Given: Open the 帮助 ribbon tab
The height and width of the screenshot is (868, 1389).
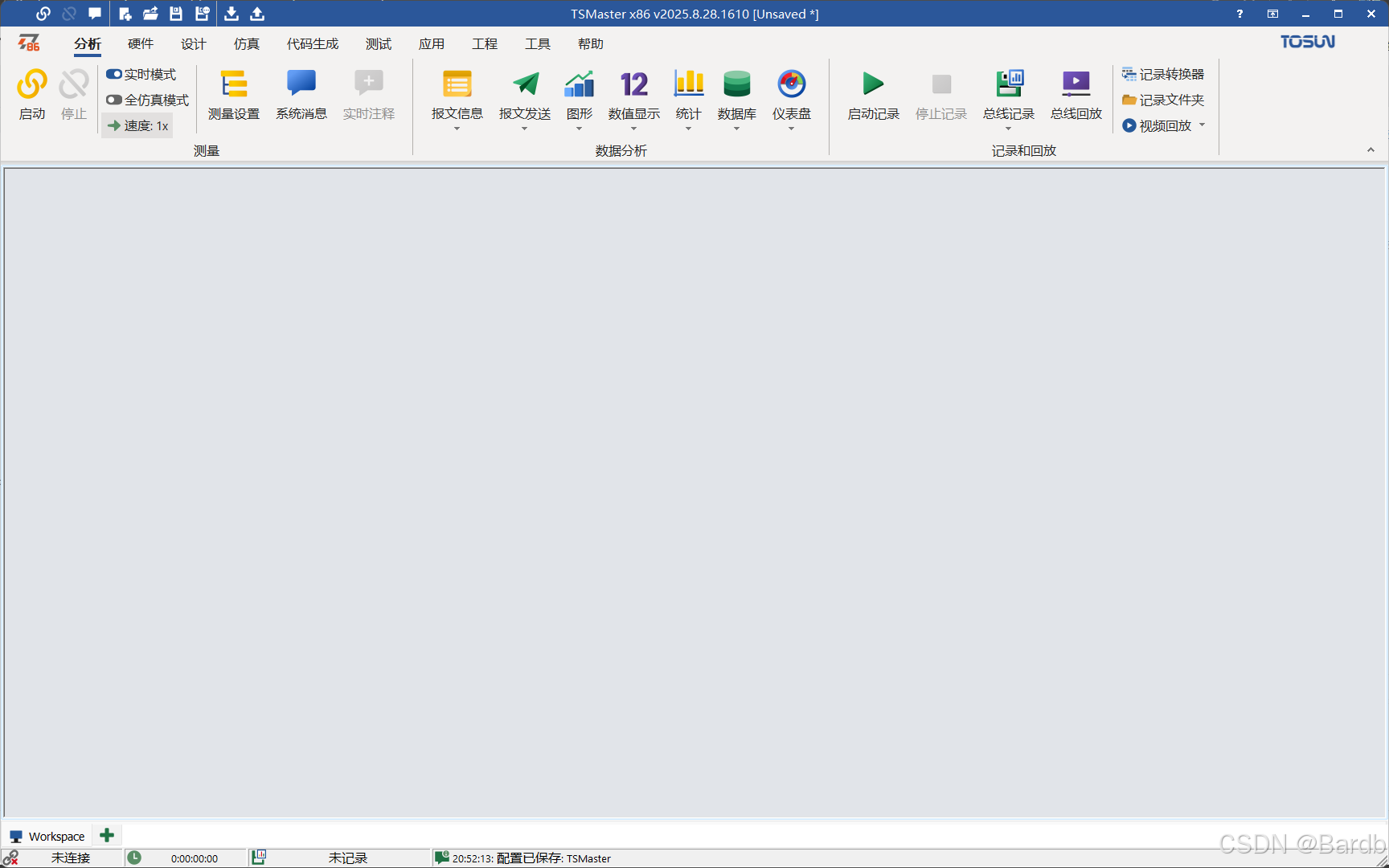Looking at the screenshot, I should click(x=591, y=43).
